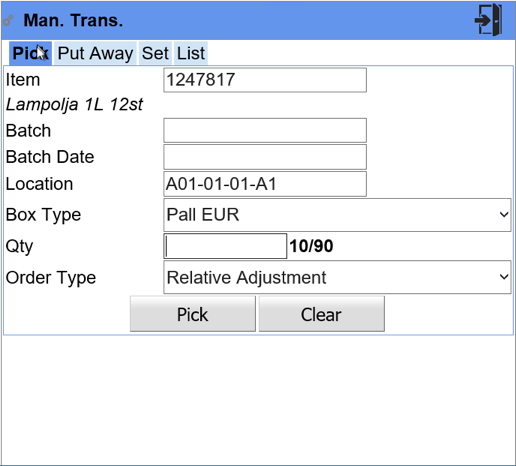This screenshot has width=516, height=466.
Task: Expand the Order Type dropdown arrow
Action: (504, 277)
